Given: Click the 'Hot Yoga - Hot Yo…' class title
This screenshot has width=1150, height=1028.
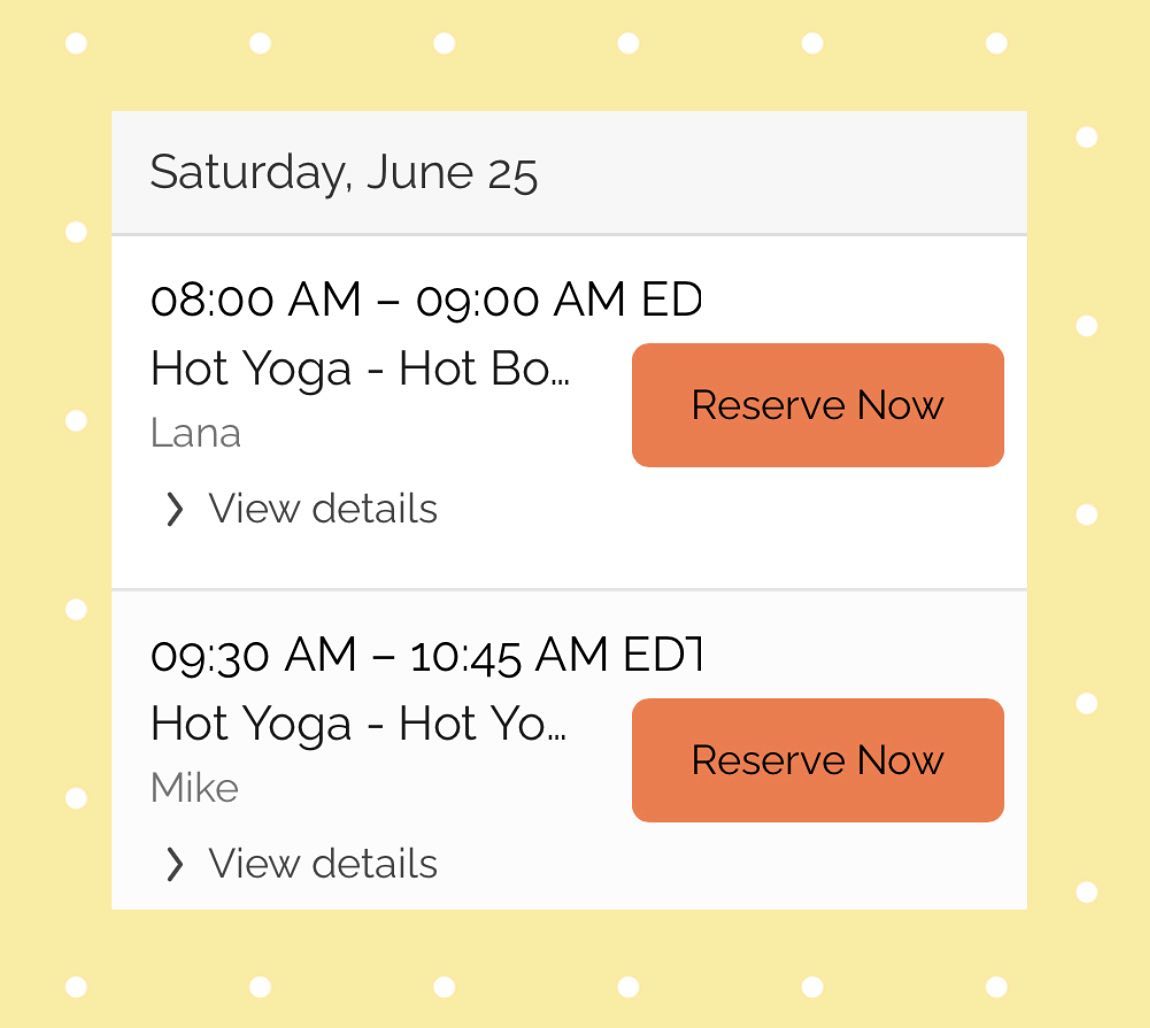Looking at the screenshot, I should click(357, 724).
